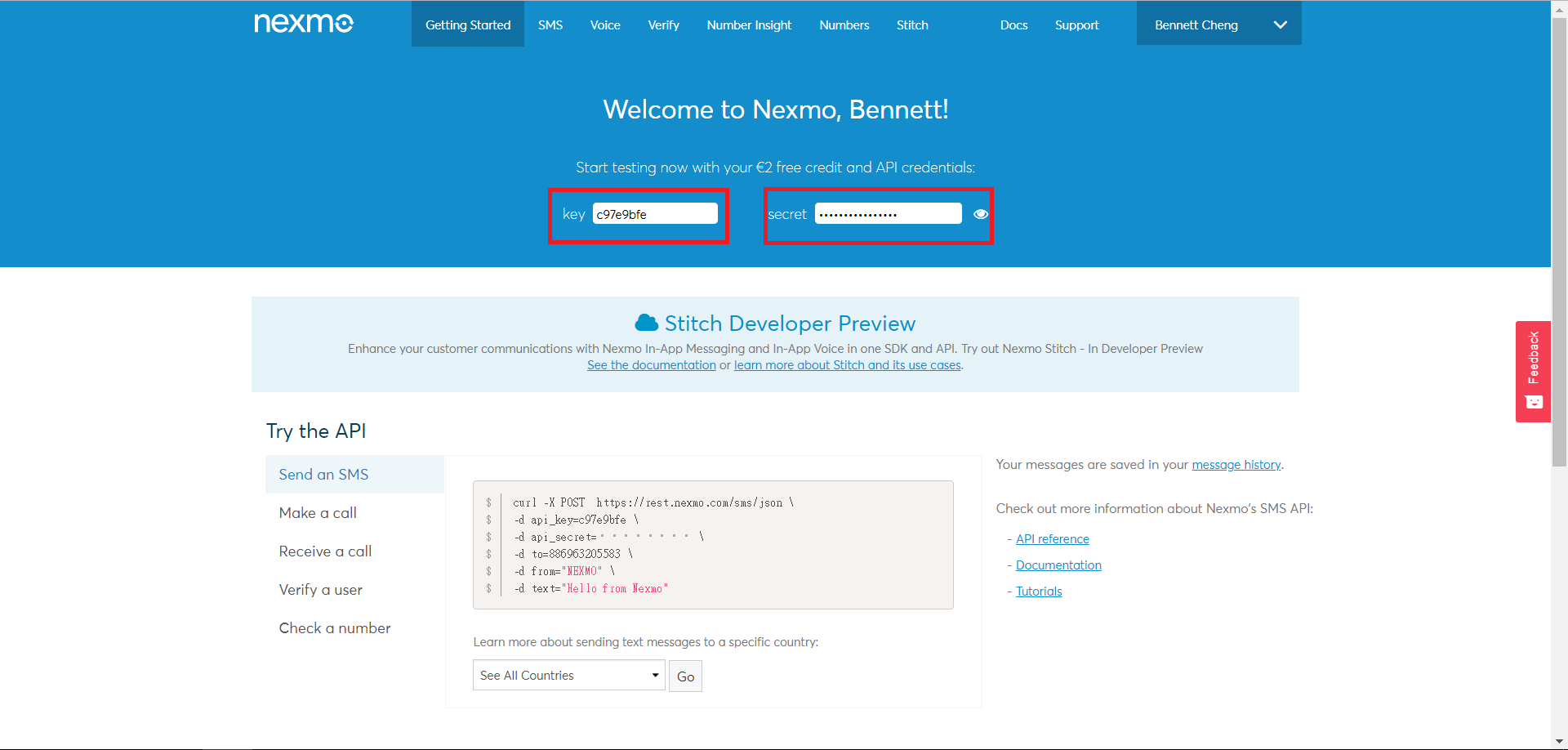Open the message history link
This screenshot has height=750, width=1568.
1236,465
